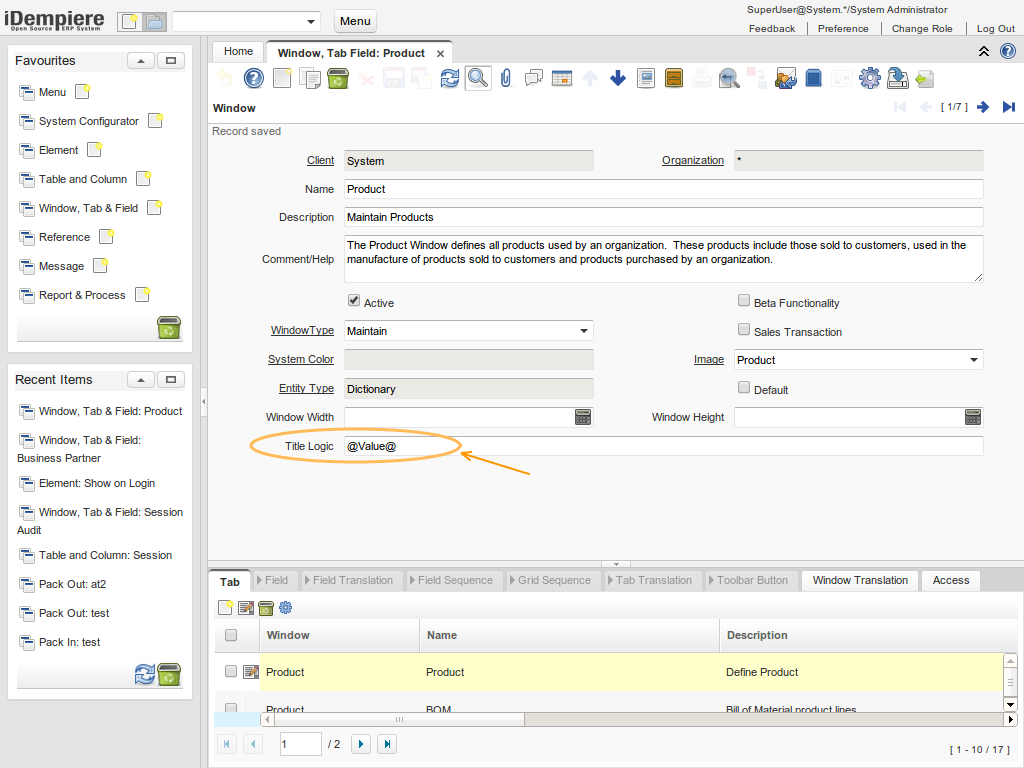Click the Menu button in header

coord(355,21)
